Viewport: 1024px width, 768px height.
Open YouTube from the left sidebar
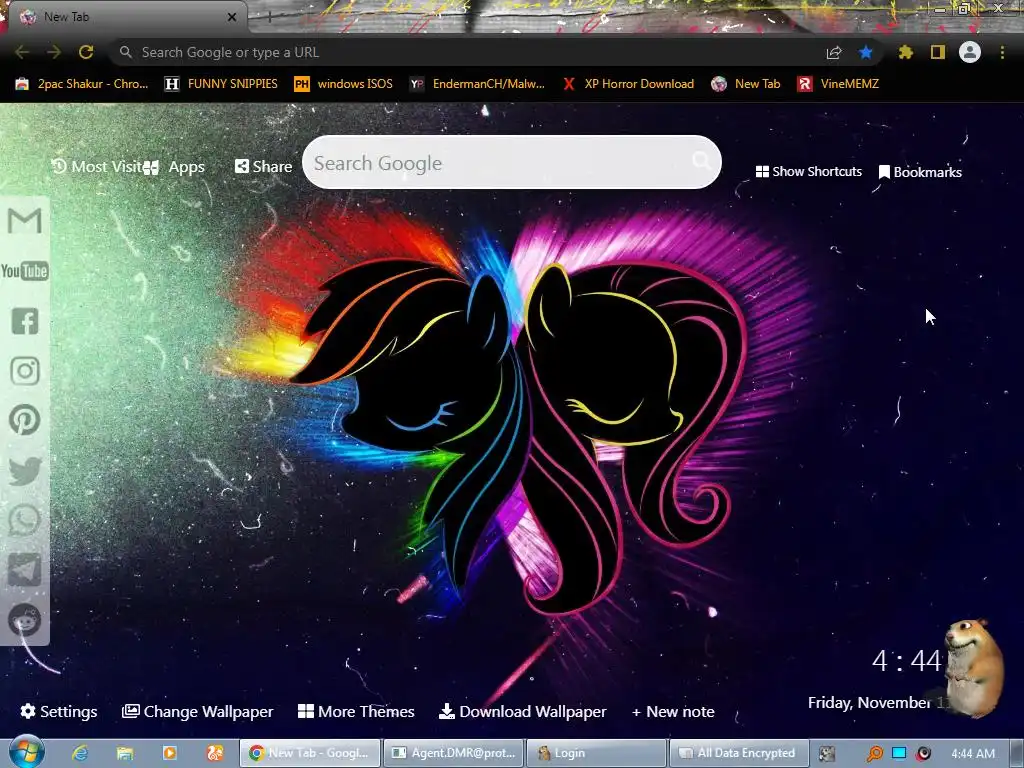(25, 271)
